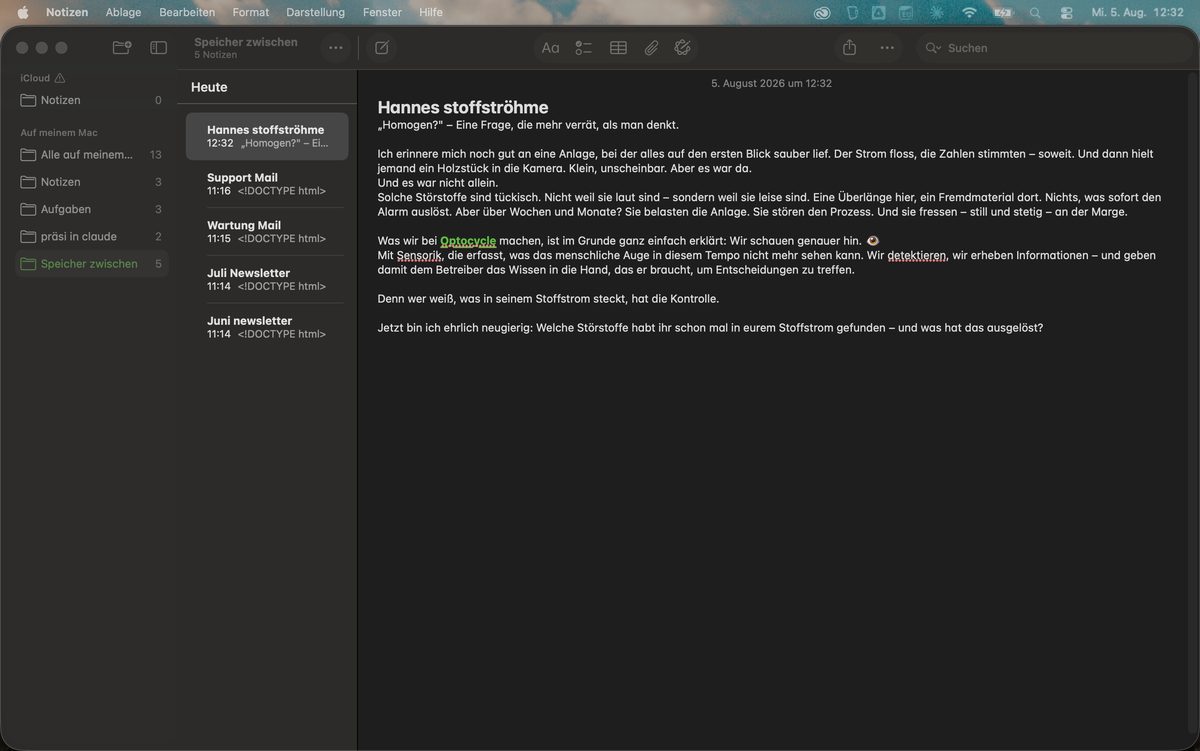This screenshot has width=1200, height=751.
Task: Open the Format menu
Action: pos(250,12)
